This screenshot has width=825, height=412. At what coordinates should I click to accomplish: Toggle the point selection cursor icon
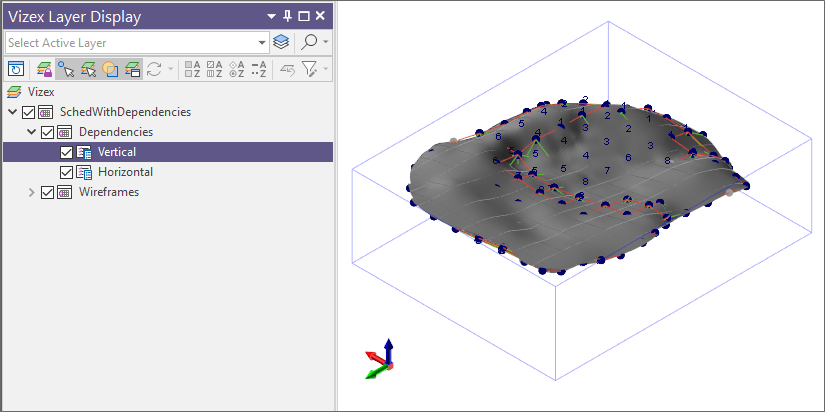66,69
